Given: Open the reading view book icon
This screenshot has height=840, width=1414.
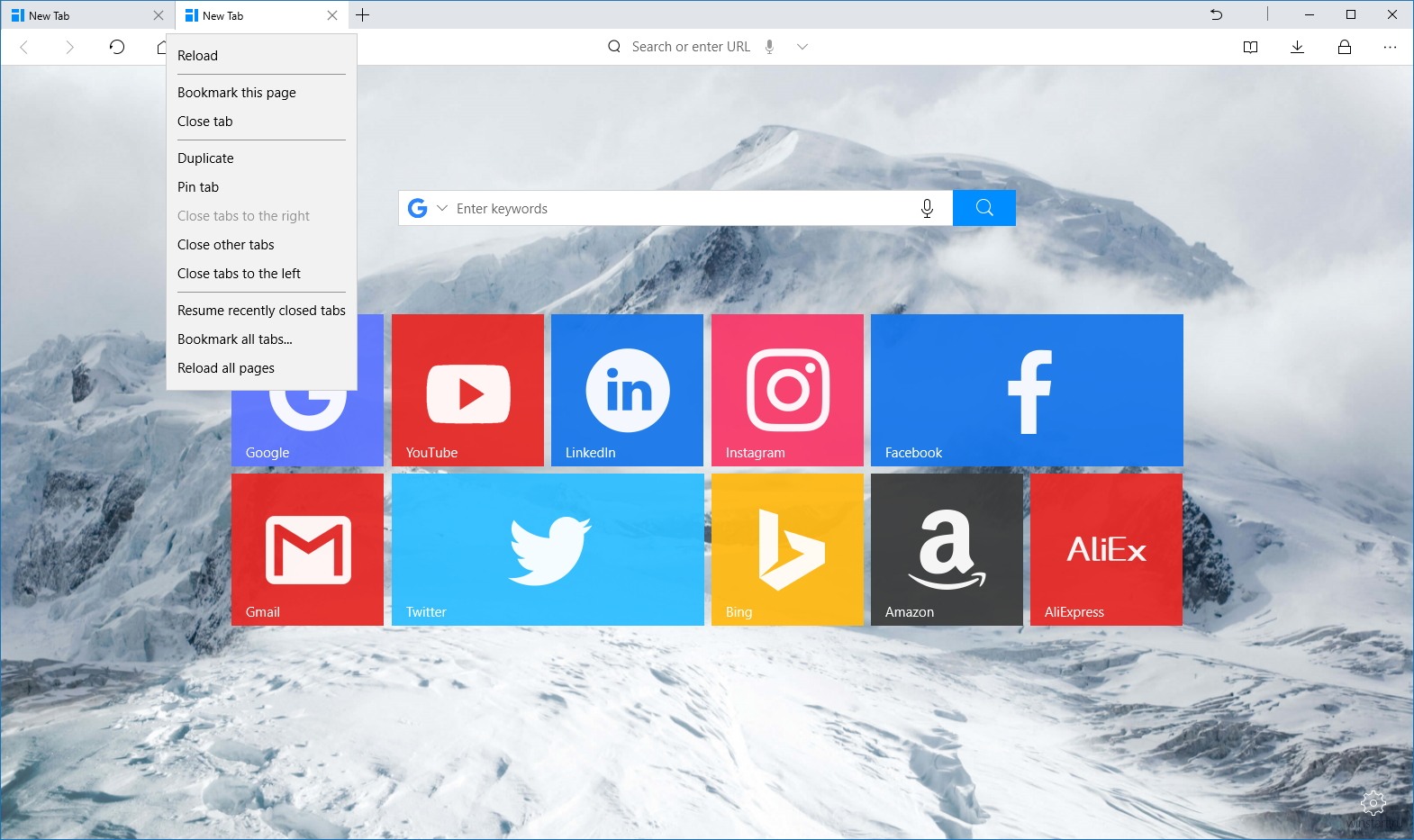Looking at the screenshot, I should 1250,47.
